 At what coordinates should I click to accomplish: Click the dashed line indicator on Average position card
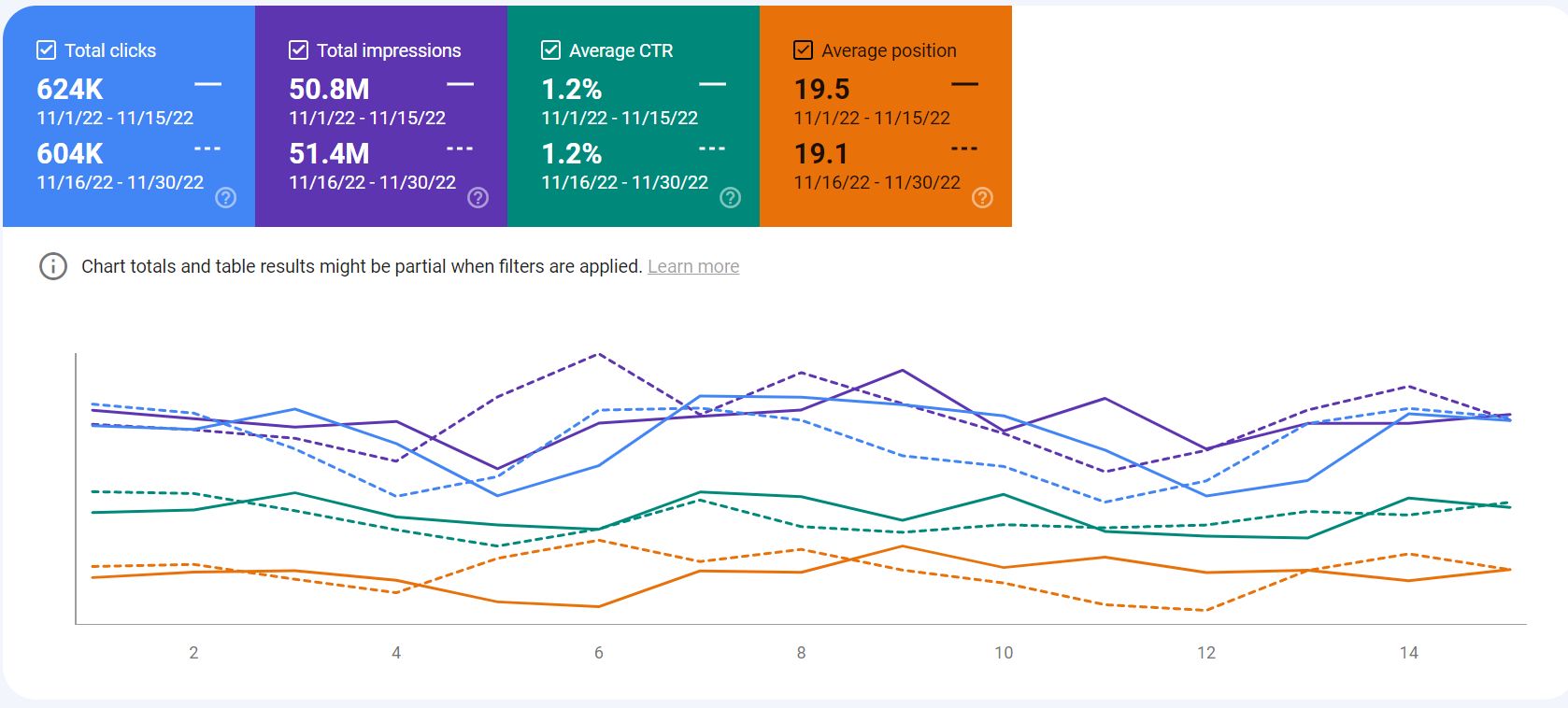[x=965, y=147]
